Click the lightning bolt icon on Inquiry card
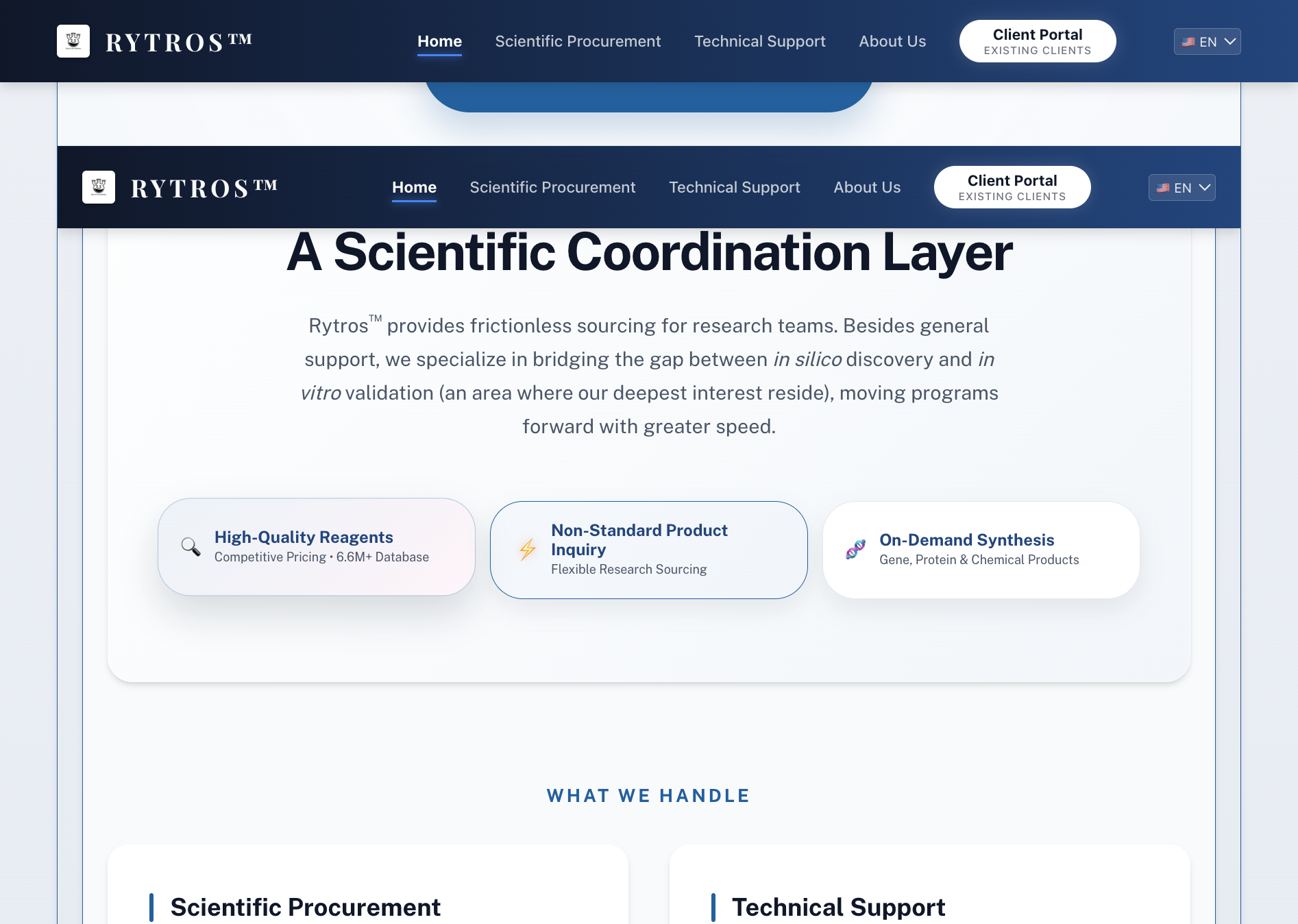This screenshot has width=1298, height=924. click(528, 550)
